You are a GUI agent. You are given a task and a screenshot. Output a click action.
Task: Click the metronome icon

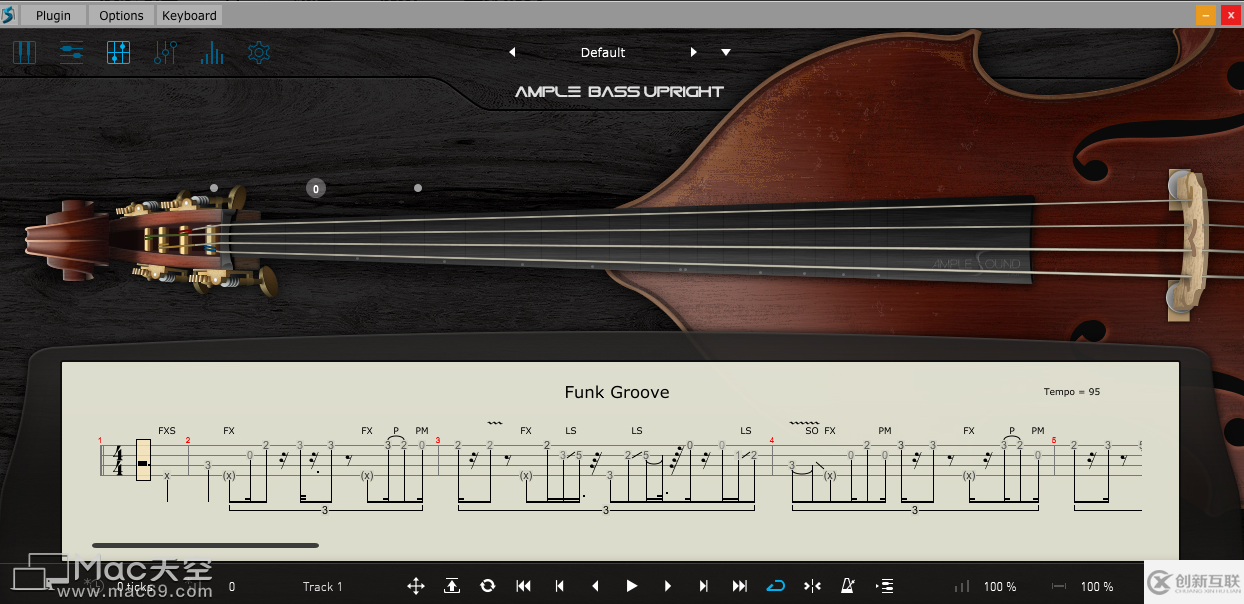pos(847,586)
